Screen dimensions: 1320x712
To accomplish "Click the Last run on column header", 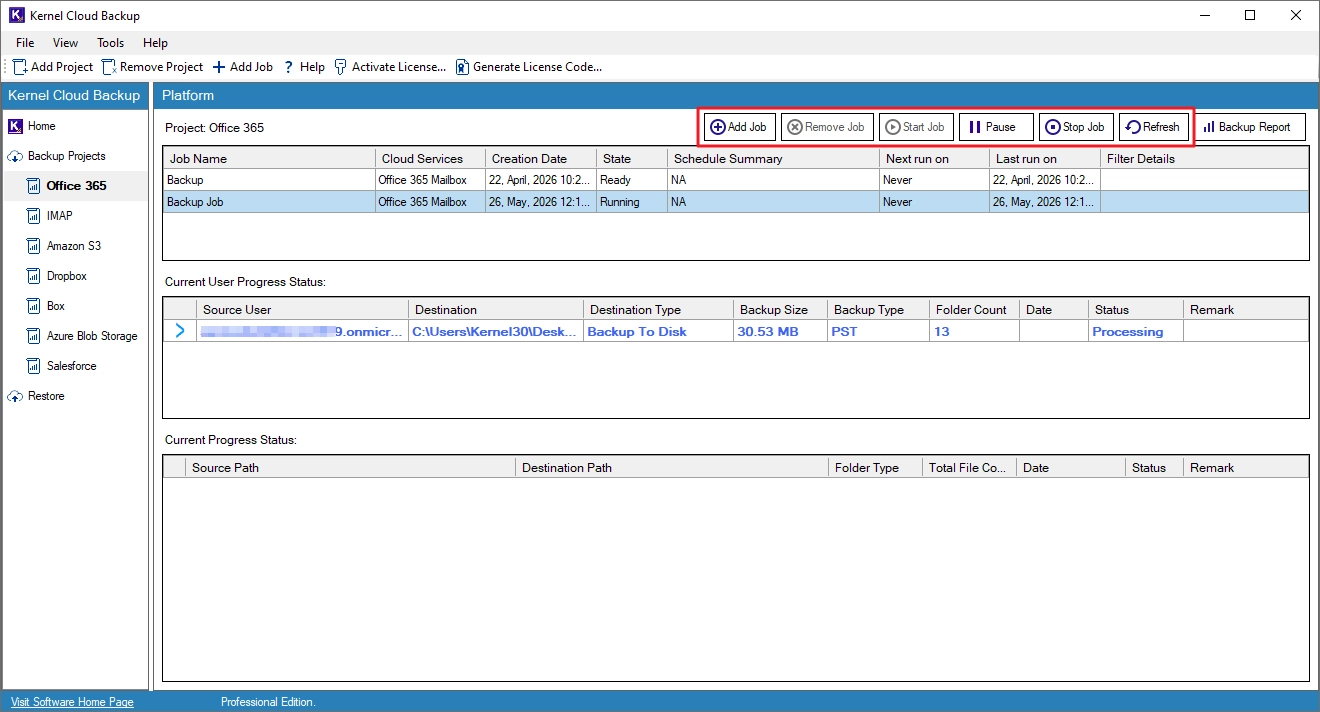I will pyautogui.click(x=1045, y=158).
